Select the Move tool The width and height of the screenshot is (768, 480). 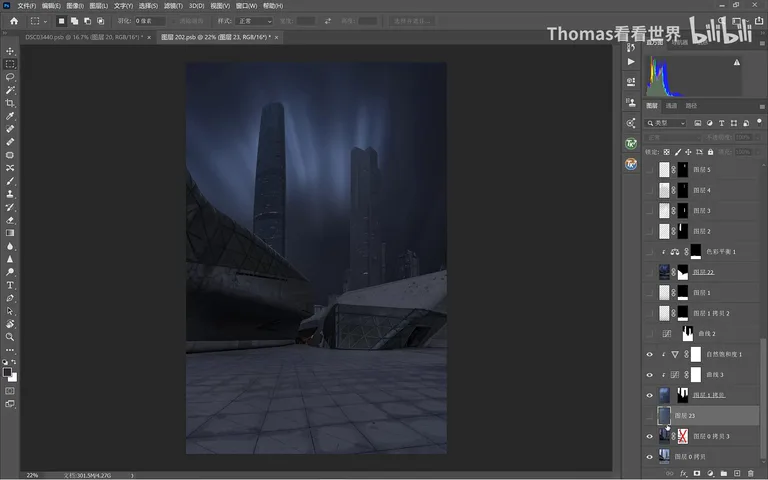click(10, 51)
